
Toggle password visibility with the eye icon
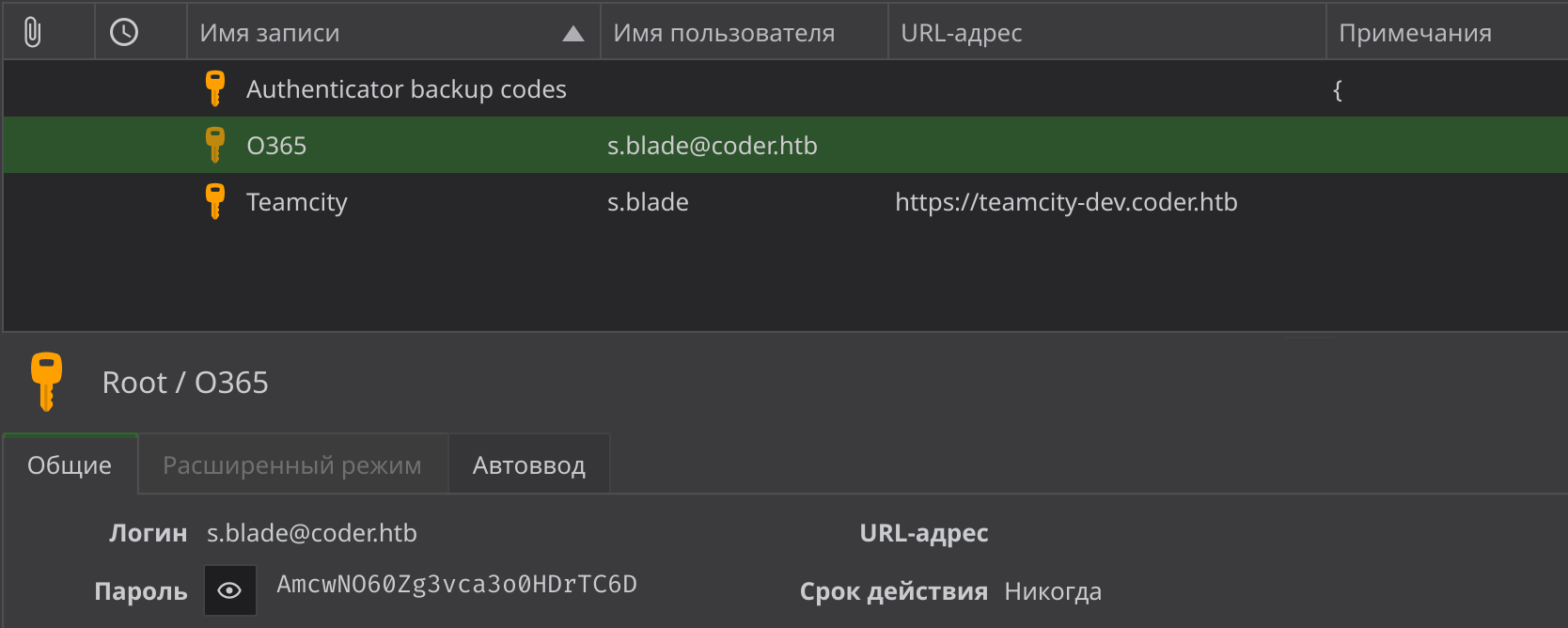coord(230,590)
